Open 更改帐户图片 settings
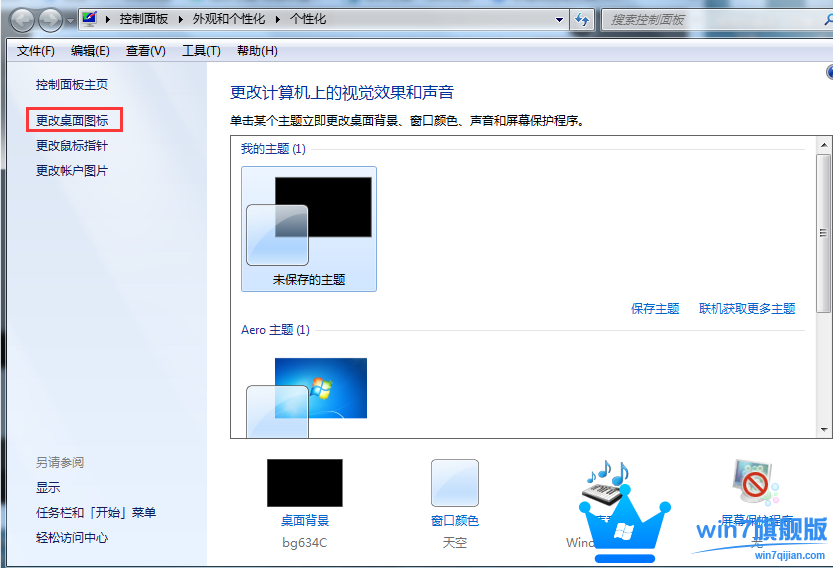This screenshot has width=833, height=568. point(72,171)
